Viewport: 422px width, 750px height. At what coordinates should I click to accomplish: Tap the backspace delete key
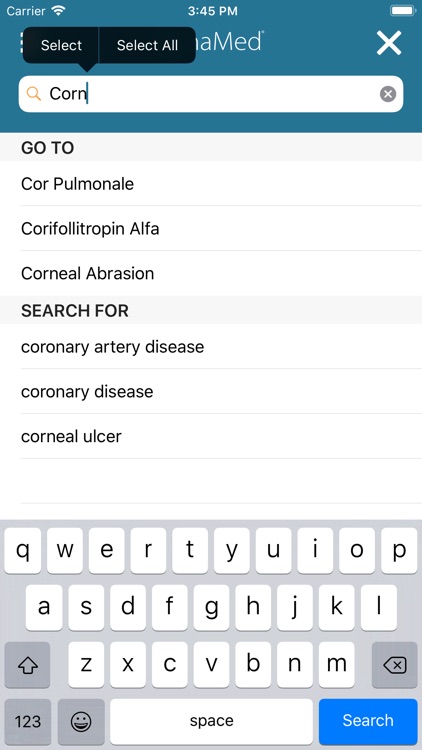coord(395,665)
